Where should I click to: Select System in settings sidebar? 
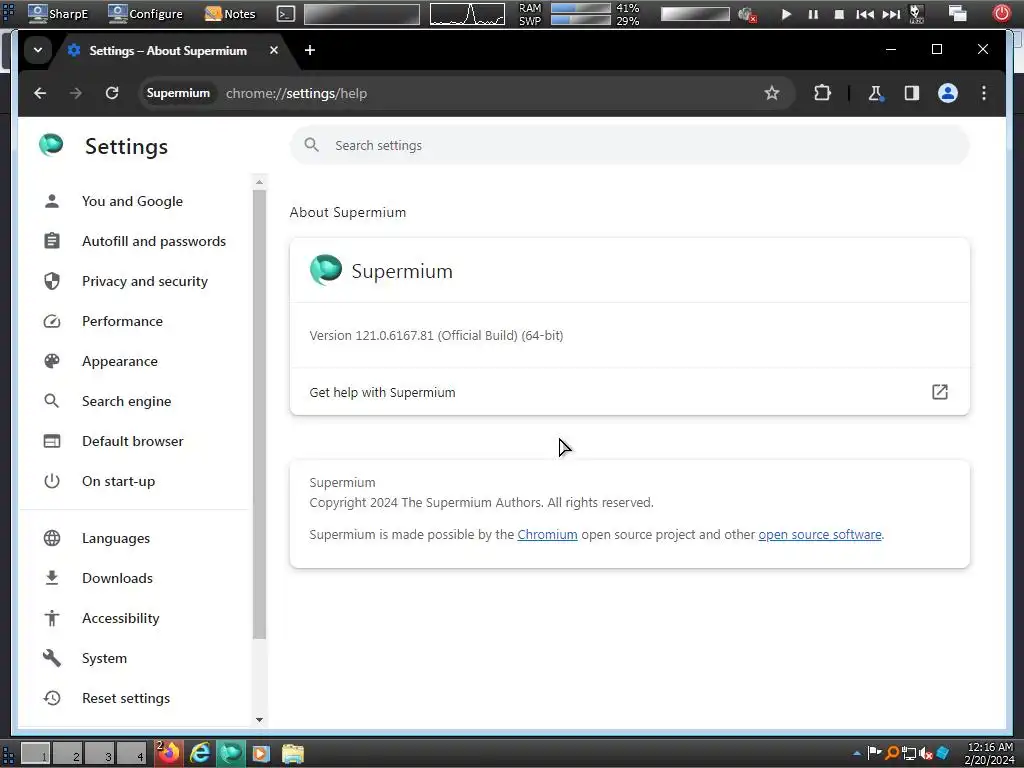point(104,658)
